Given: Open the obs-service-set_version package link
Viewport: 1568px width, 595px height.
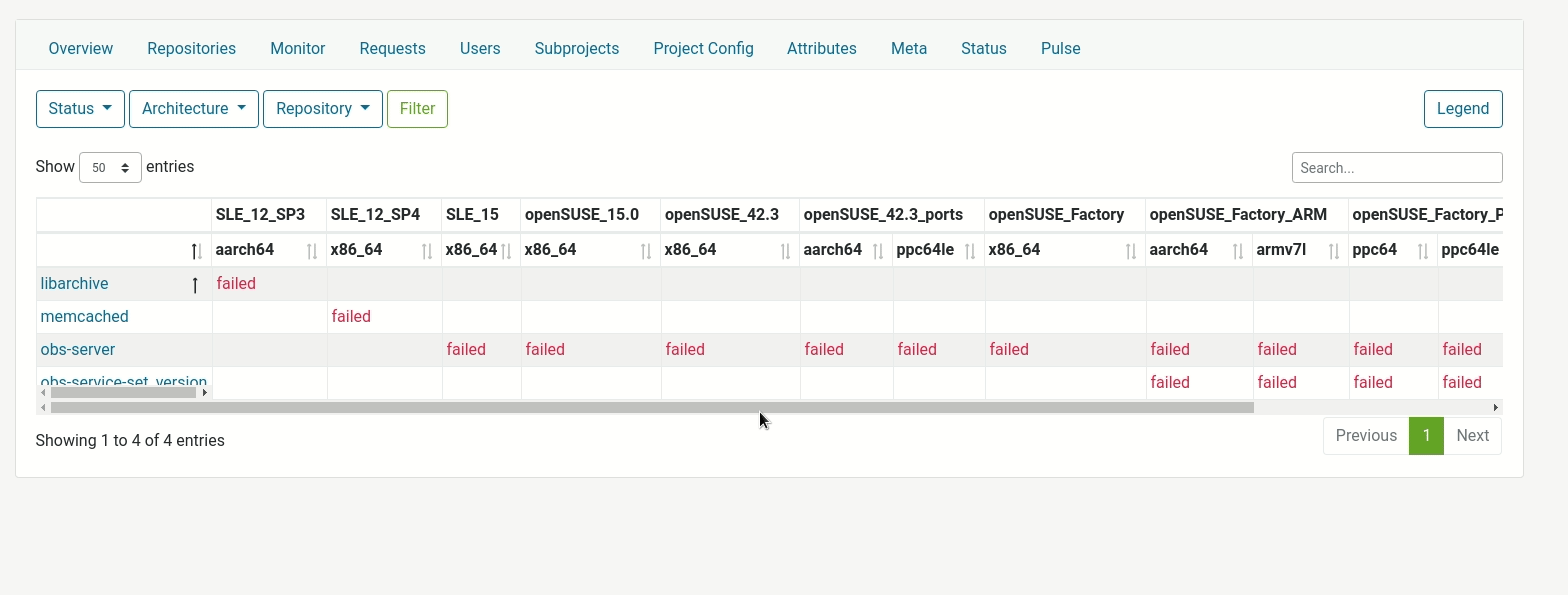Looking at the screenshot, I should (123, 381).
